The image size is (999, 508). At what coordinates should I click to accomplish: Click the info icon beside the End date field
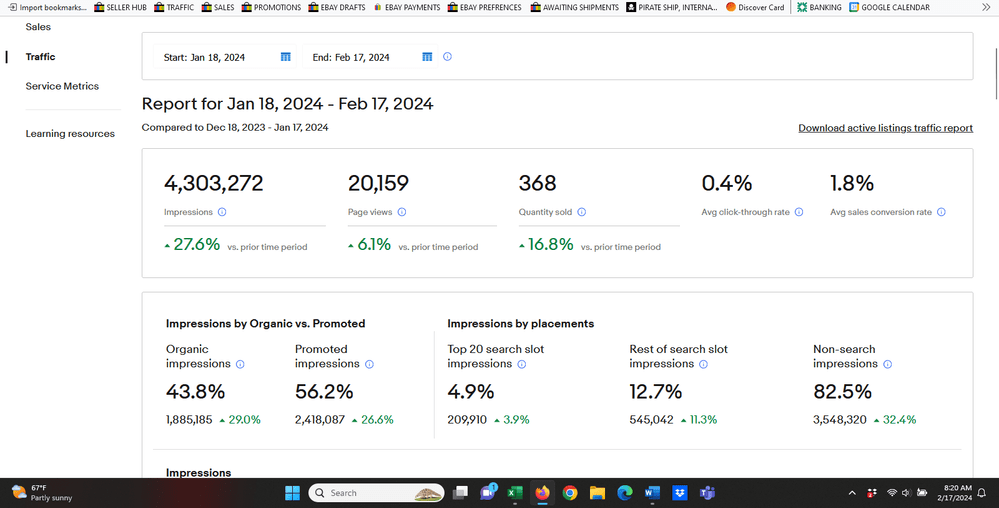(447, 57)
